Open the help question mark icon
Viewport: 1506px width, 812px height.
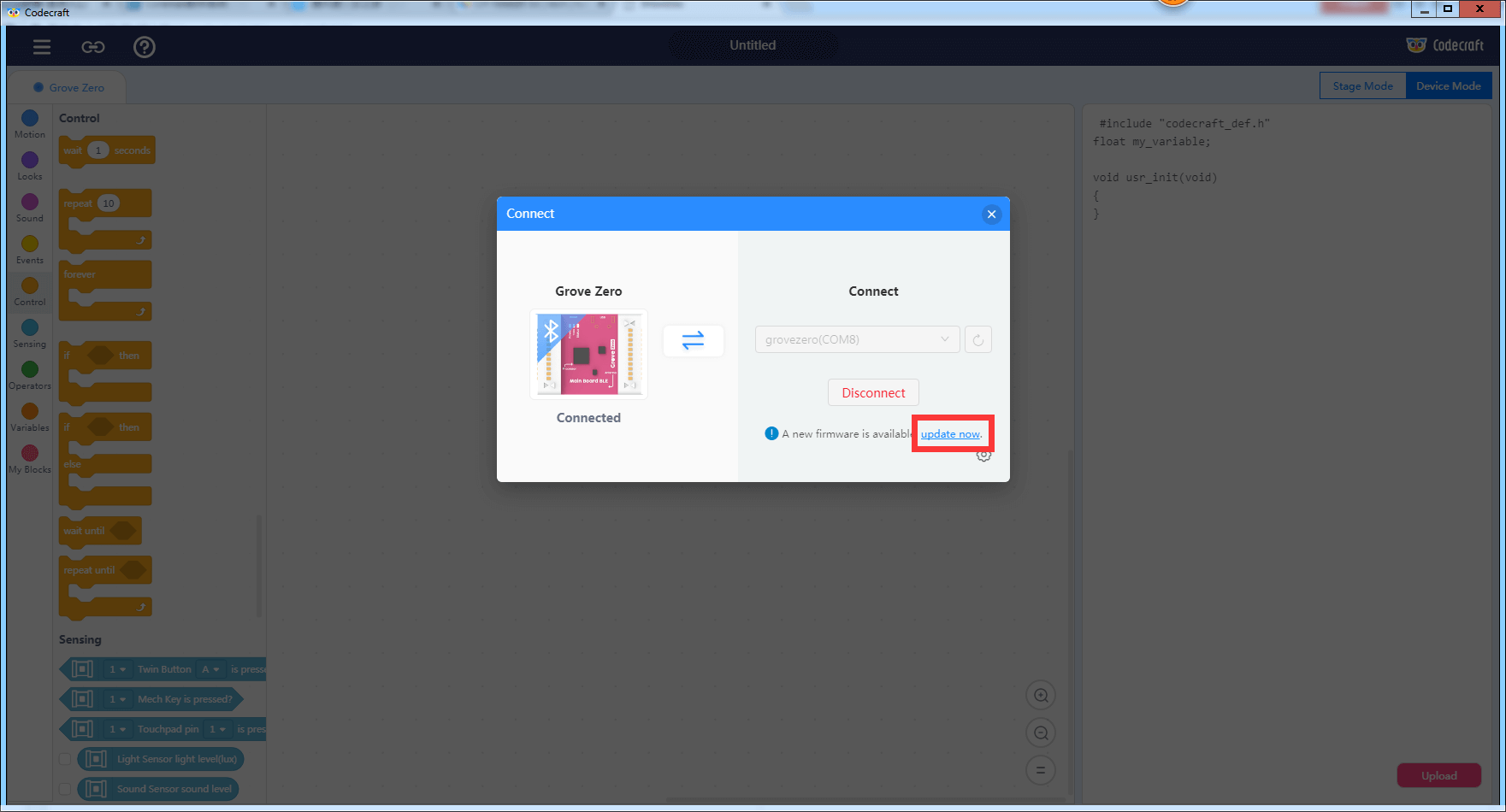[x=145, y=47]
